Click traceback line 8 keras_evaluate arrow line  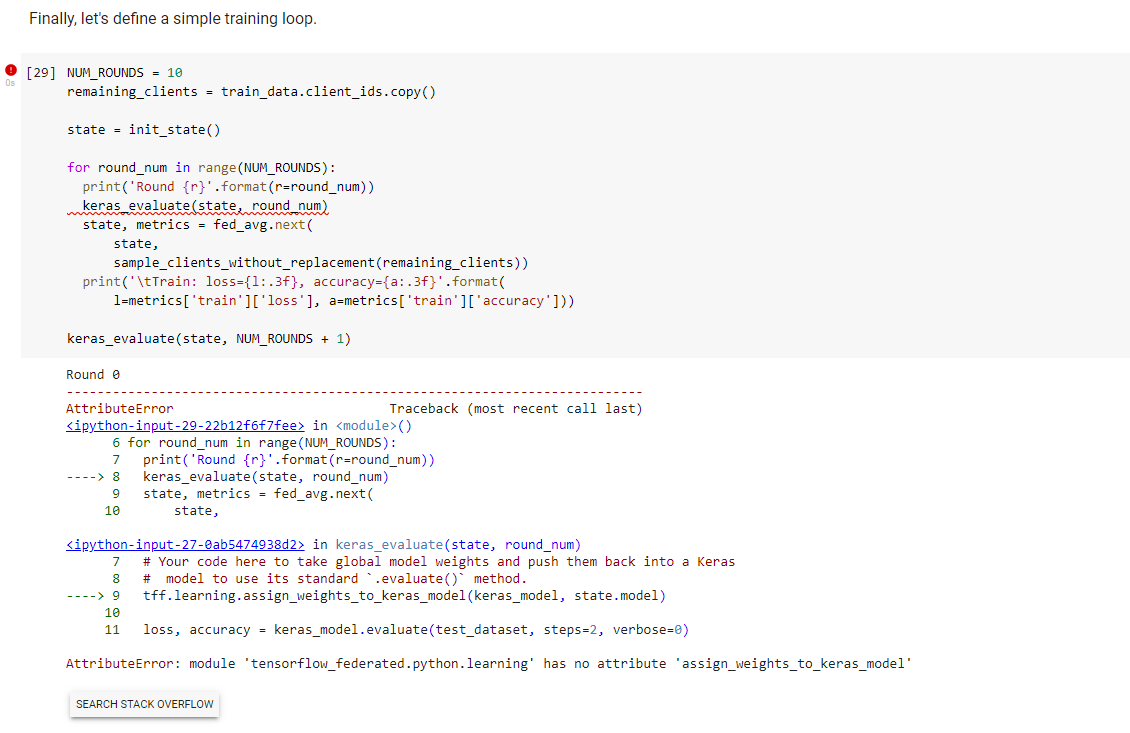pyautogui.click(x=228, y=477)
